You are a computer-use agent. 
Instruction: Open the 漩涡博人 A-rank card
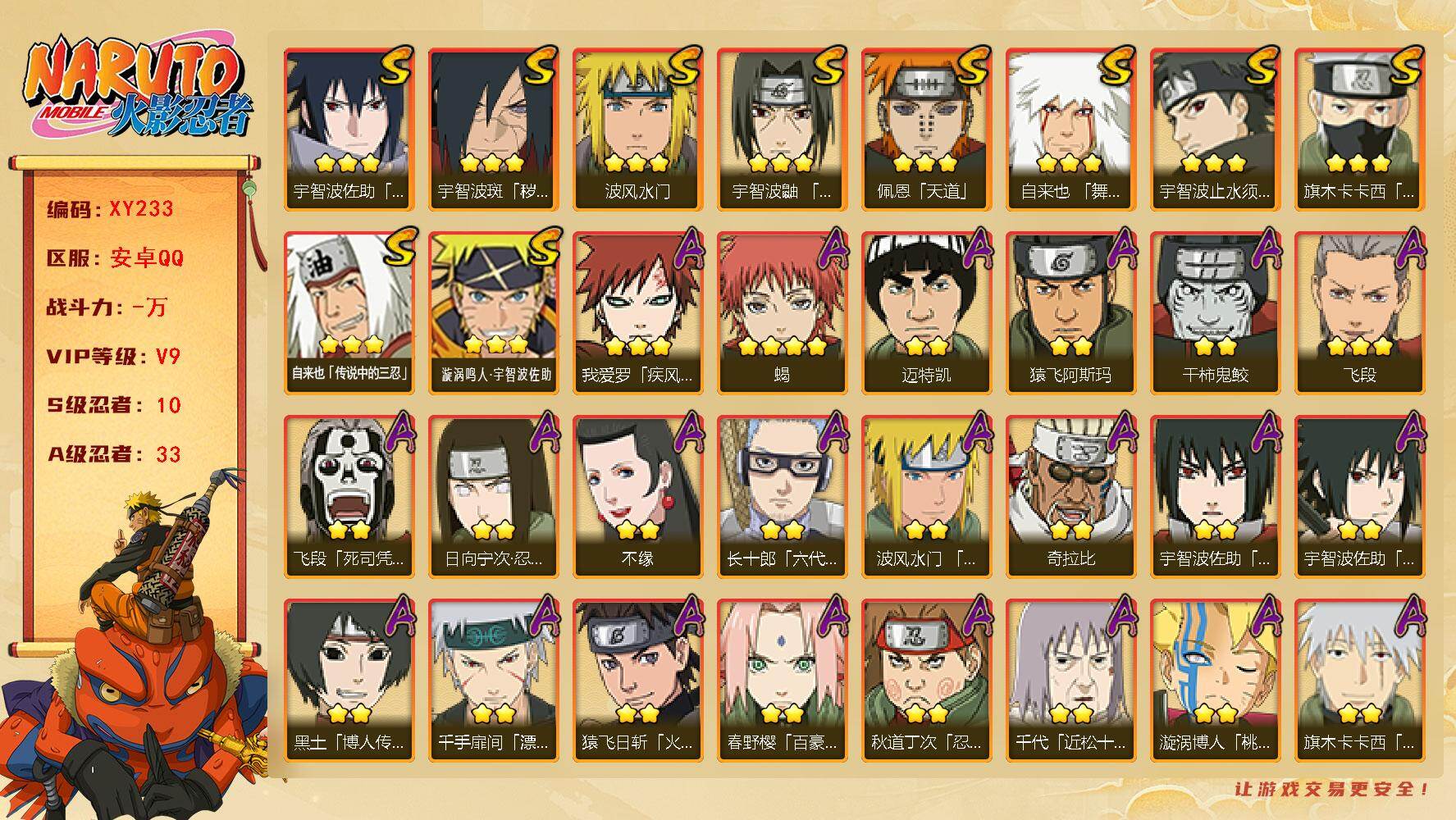click(1215, 681)
